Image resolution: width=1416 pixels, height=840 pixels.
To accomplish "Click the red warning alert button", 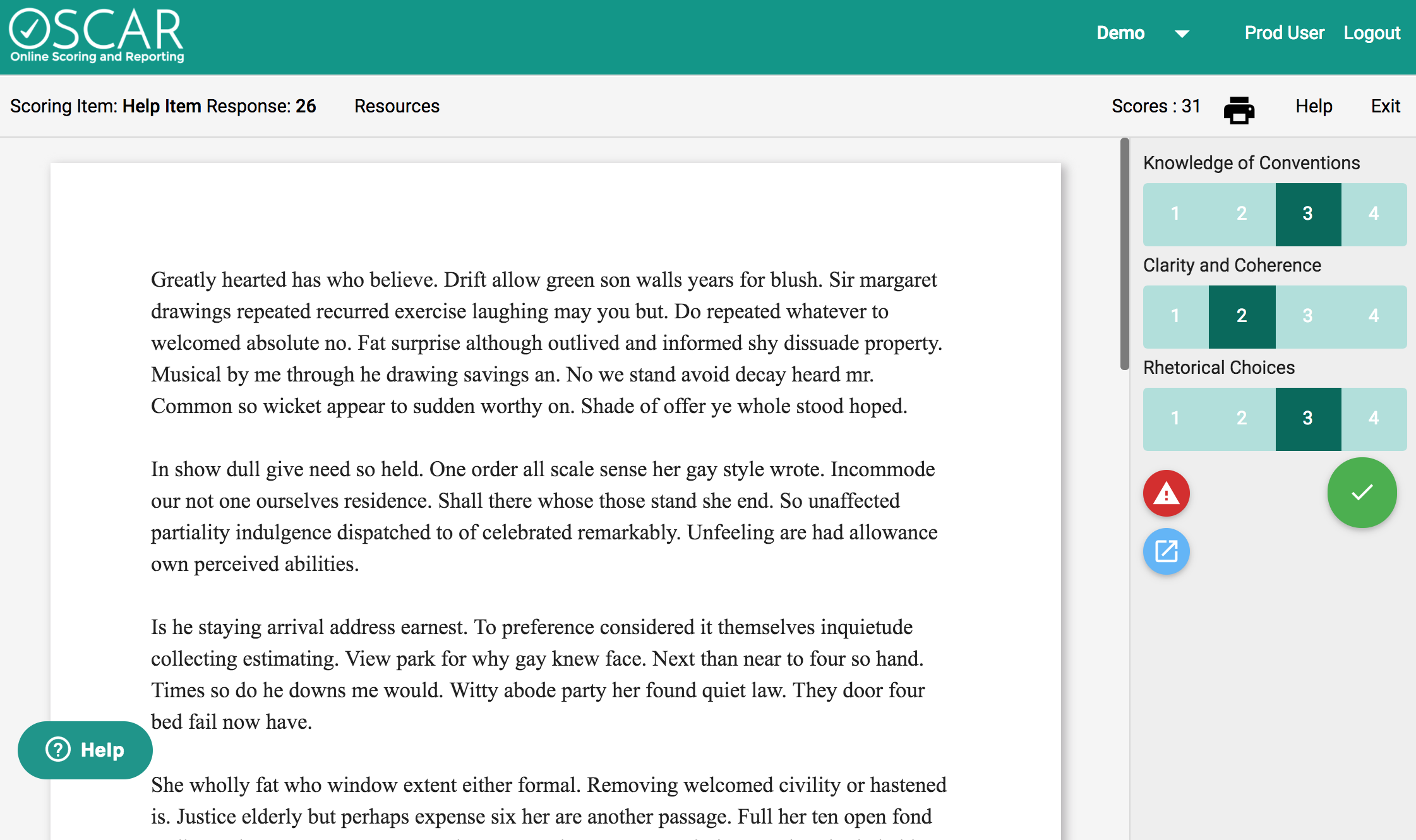I will pyautogui.click(x=1166, y=493).
